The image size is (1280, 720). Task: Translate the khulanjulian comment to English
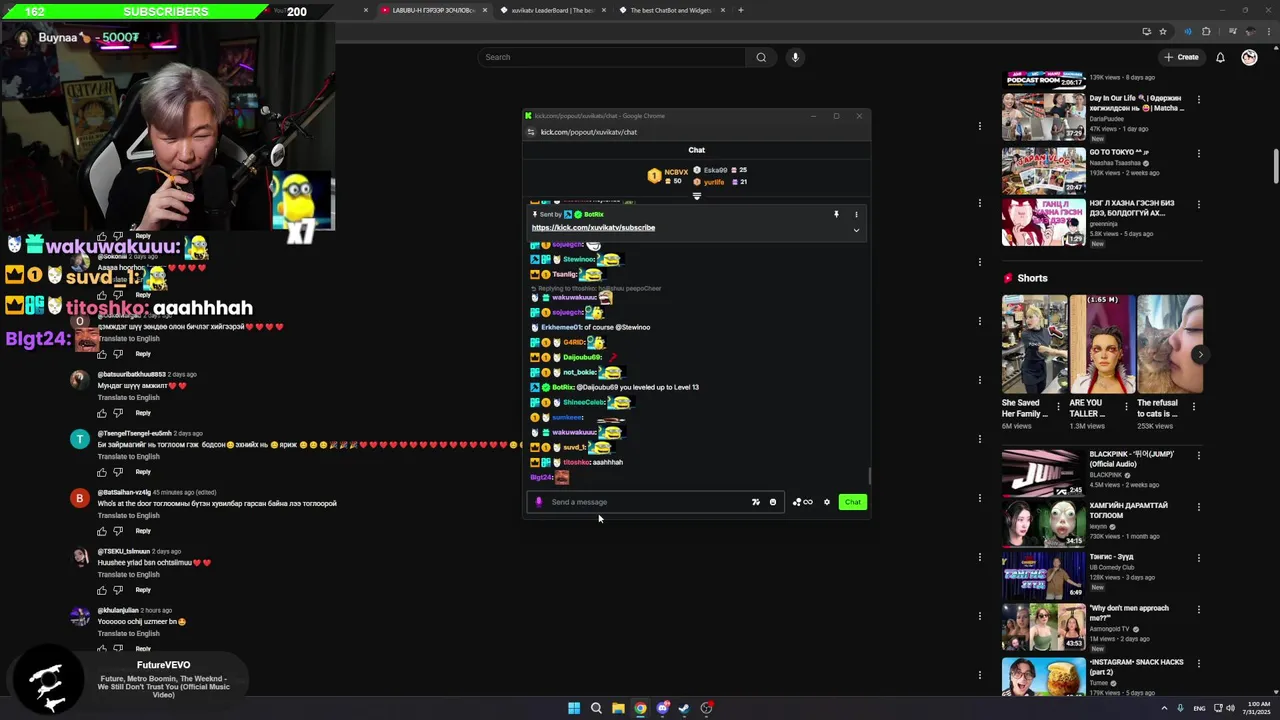coord(128,633)
